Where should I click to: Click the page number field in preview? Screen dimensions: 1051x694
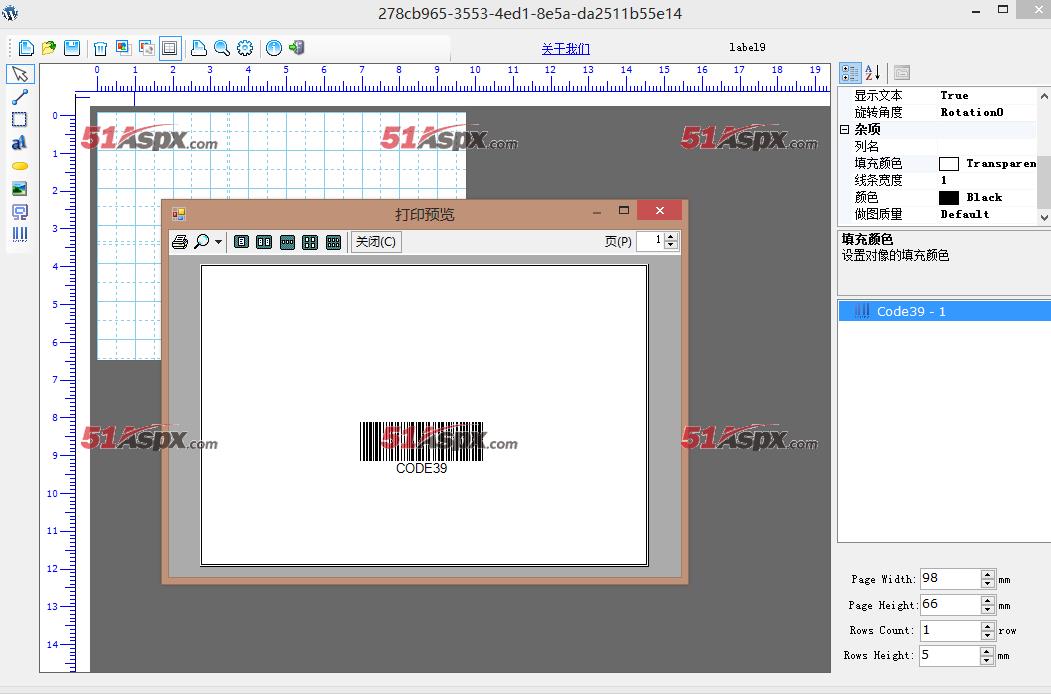tap(650, 241)
